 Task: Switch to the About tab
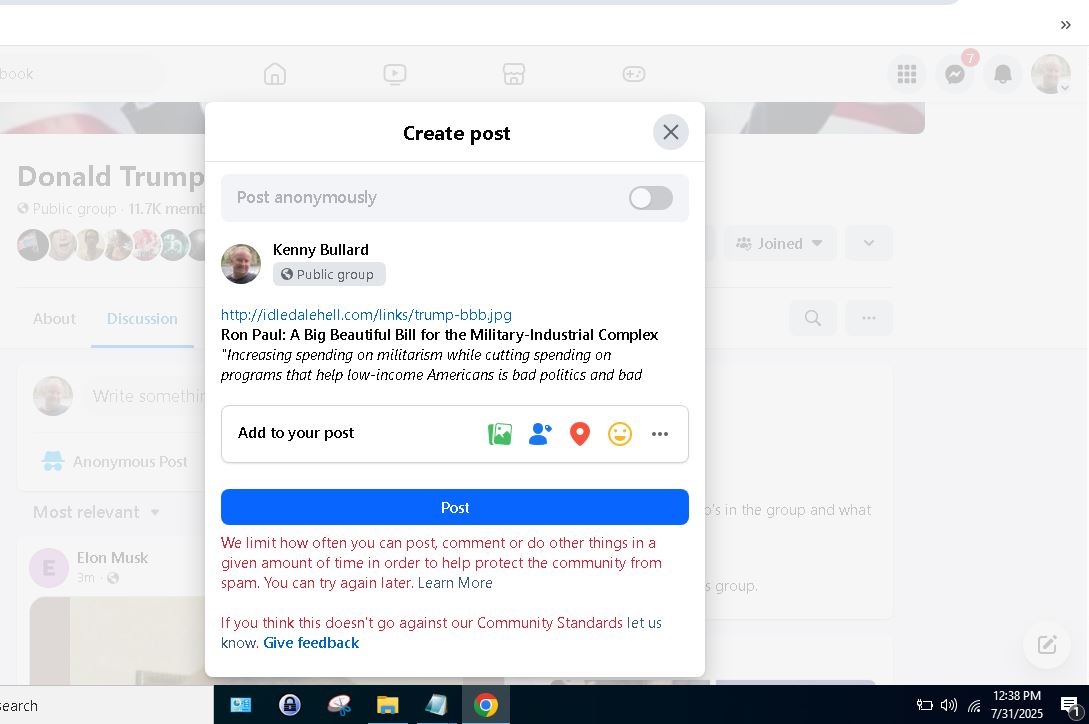(x=54, y=318)
